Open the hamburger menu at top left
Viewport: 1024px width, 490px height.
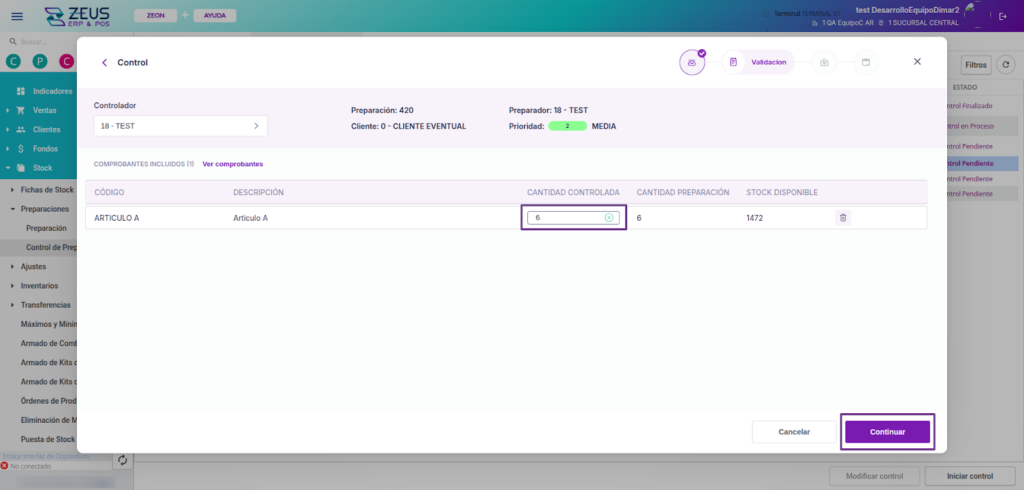16,16
